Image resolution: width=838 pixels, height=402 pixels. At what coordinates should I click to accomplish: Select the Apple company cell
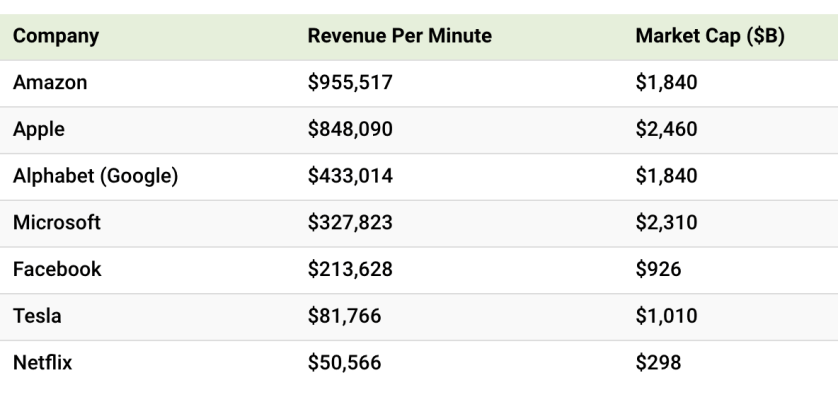[39, 130]
